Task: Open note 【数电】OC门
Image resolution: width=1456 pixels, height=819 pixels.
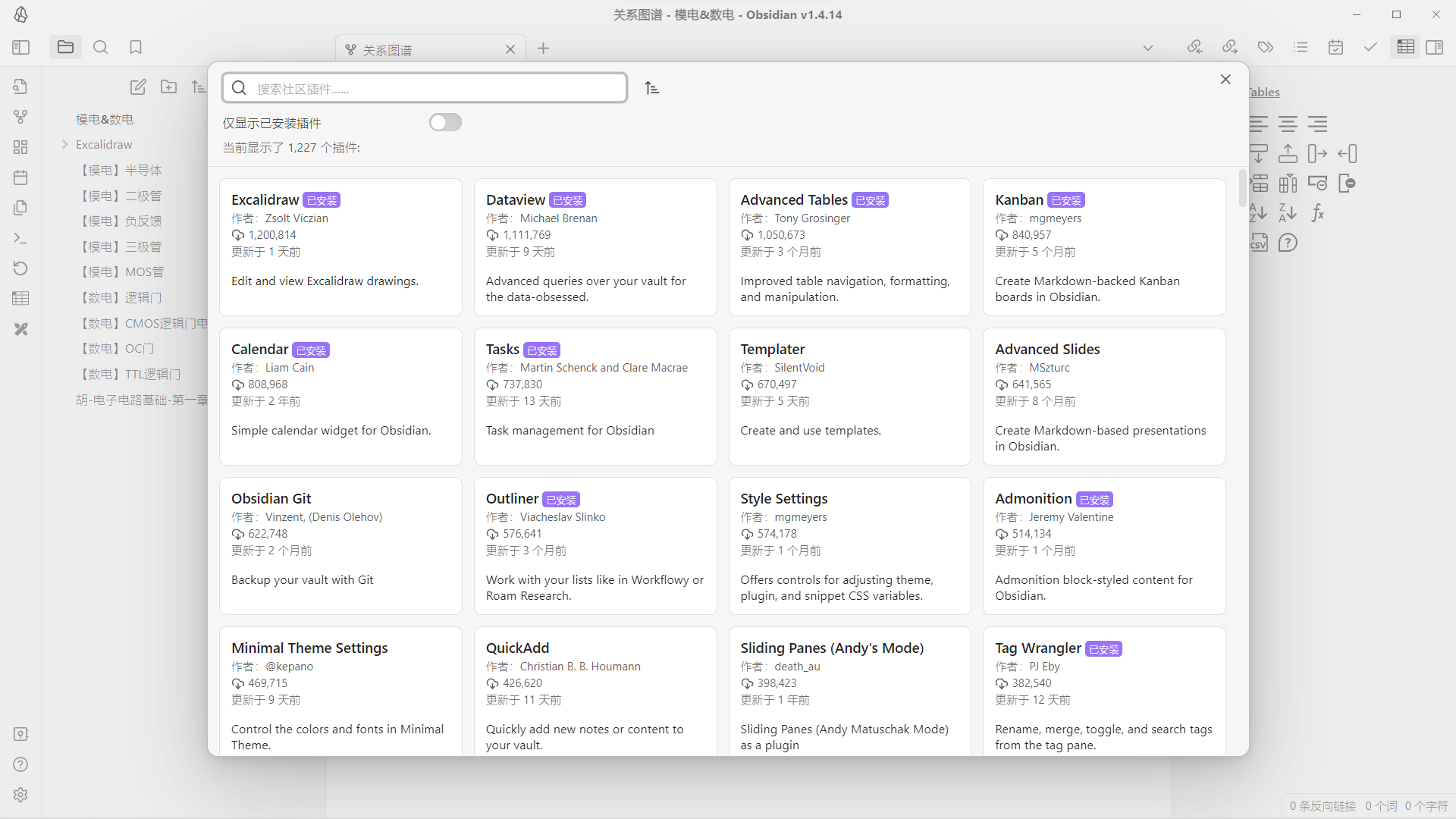Action: 116,348
